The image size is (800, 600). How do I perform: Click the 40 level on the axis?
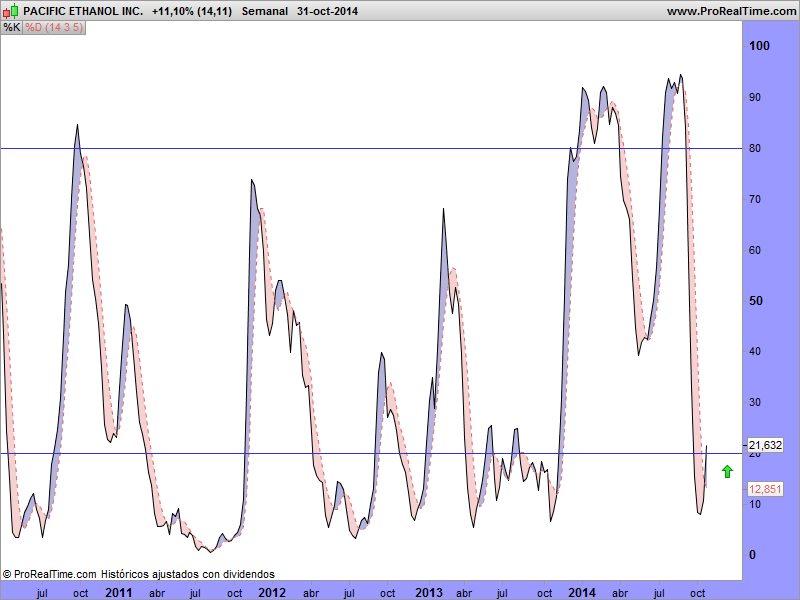pos(755,352)
